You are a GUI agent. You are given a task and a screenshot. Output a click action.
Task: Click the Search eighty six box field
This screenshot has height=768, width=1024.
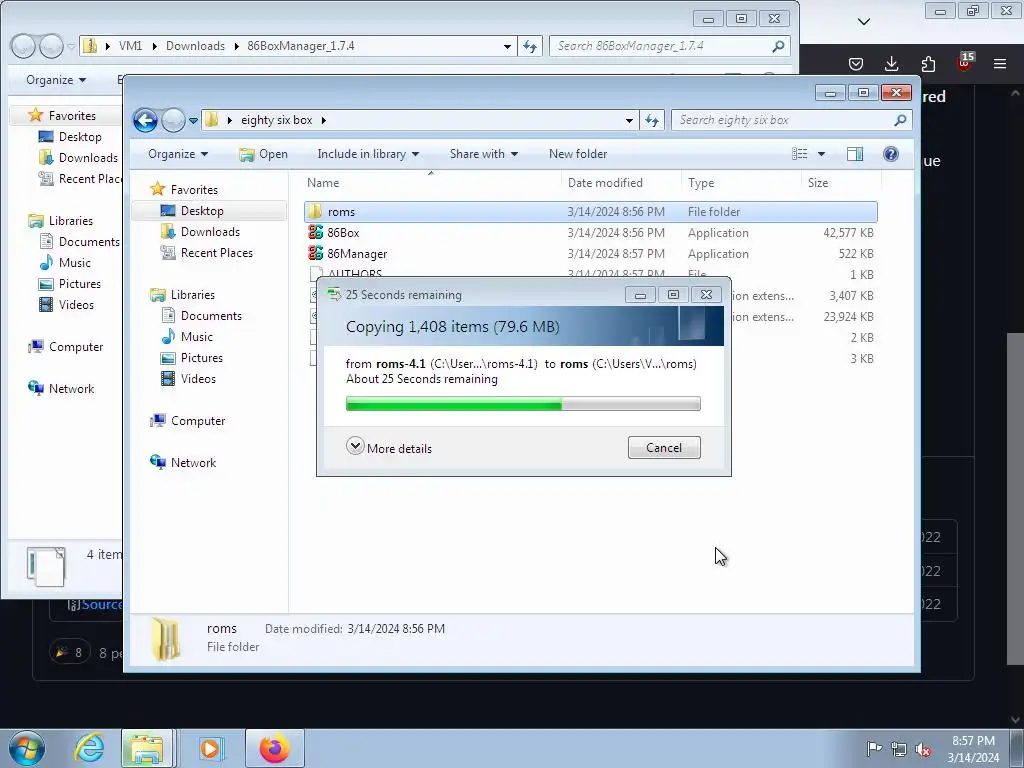point(791,120)
